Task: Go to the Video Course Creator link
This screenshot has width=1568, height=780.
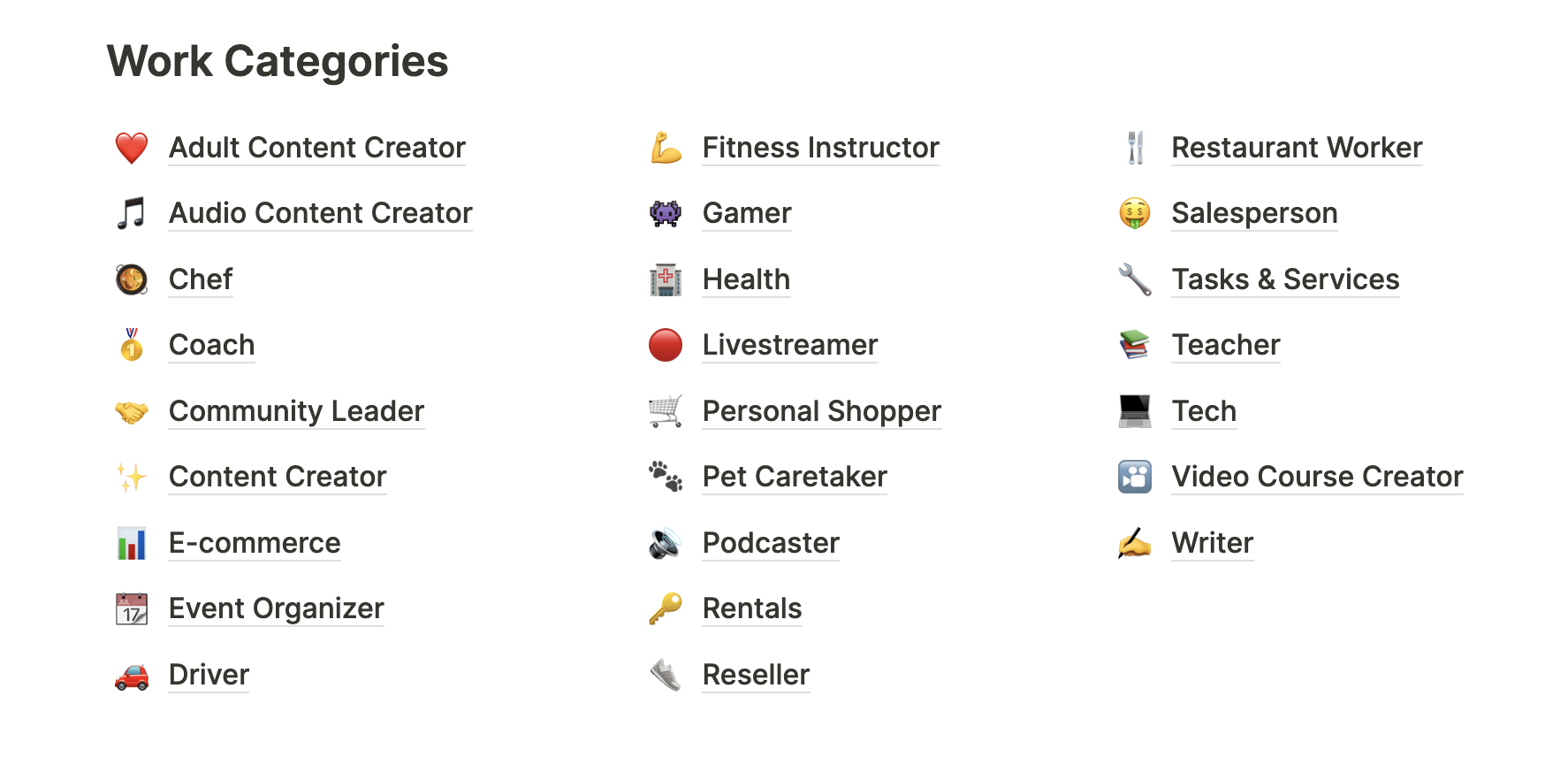Action: tap(1316, 477)
